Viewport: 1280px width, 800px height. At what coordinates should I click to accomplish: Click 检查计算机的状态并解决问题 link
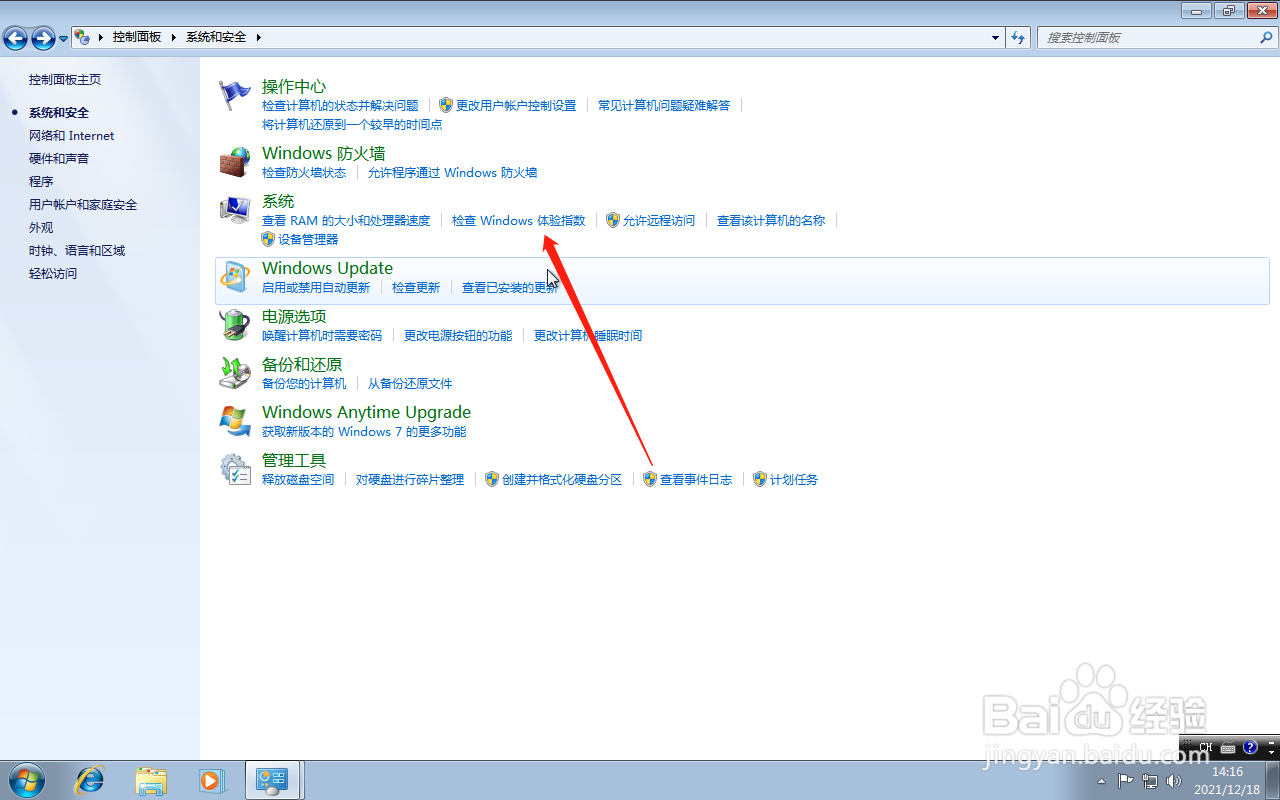tap(340, 105)
